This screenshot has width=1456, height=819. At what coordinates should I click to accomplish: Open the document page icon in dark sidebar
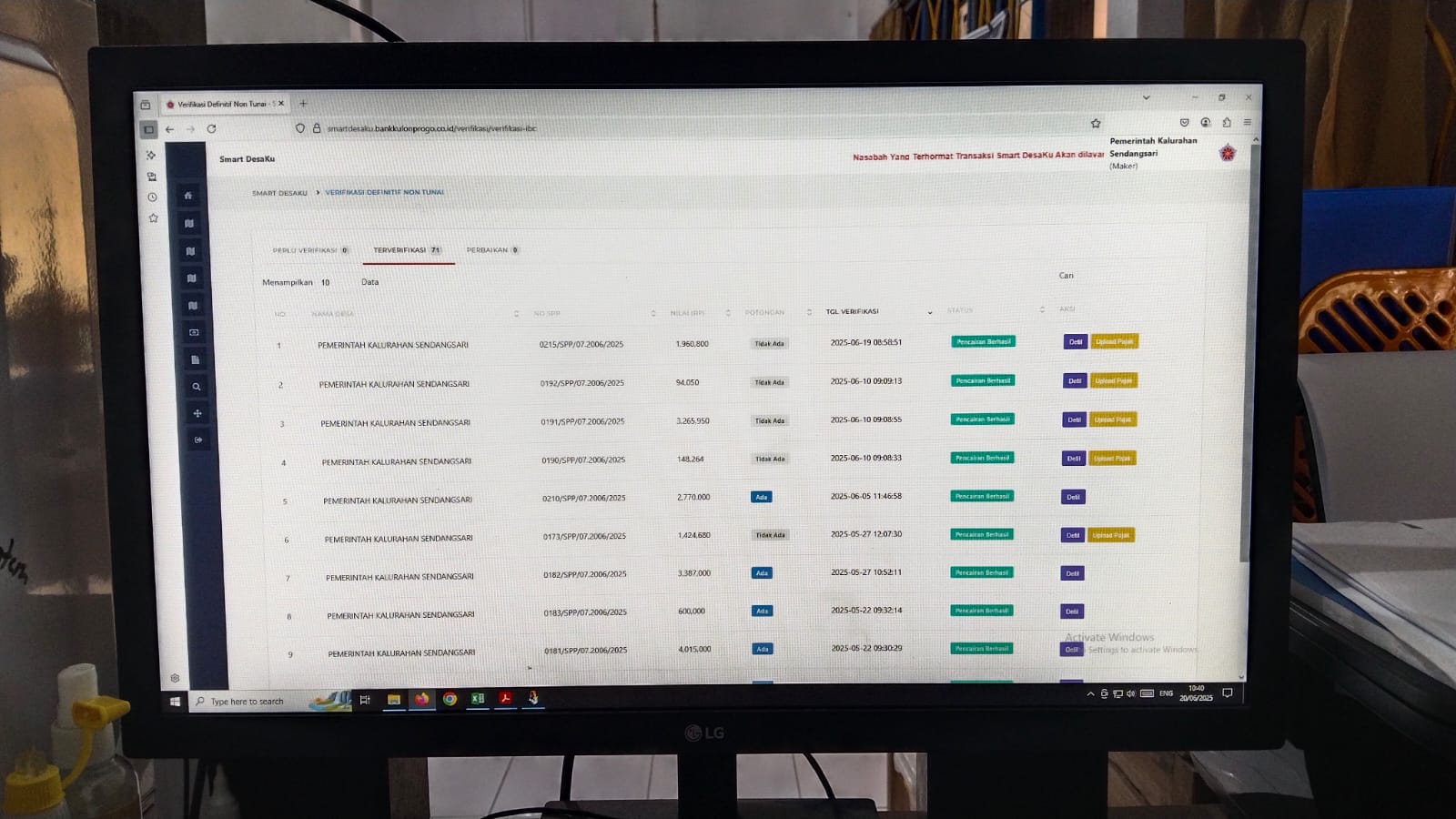pos(195,360)
